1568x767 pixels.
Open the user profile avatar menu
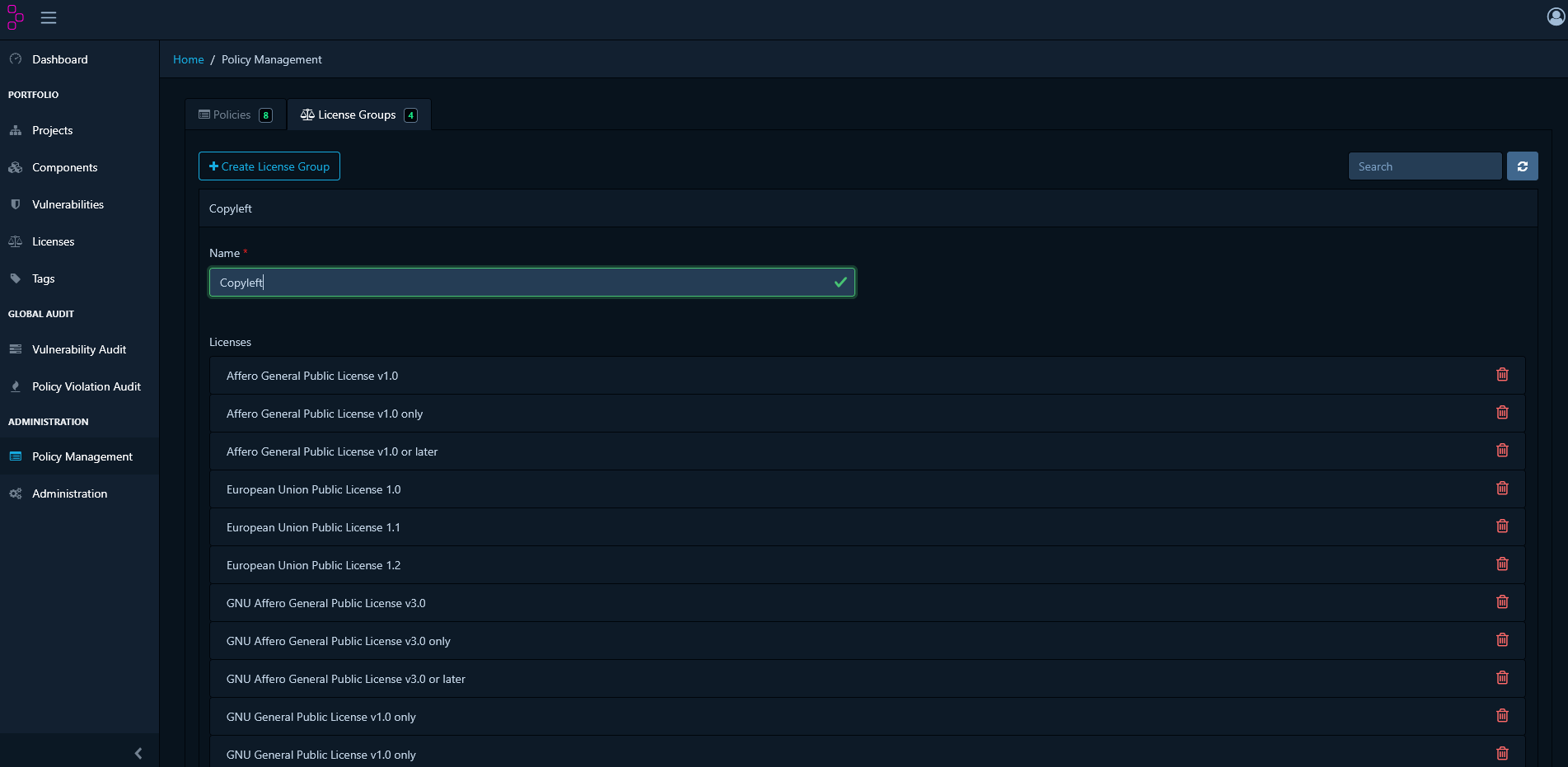tap(1556, 16)
